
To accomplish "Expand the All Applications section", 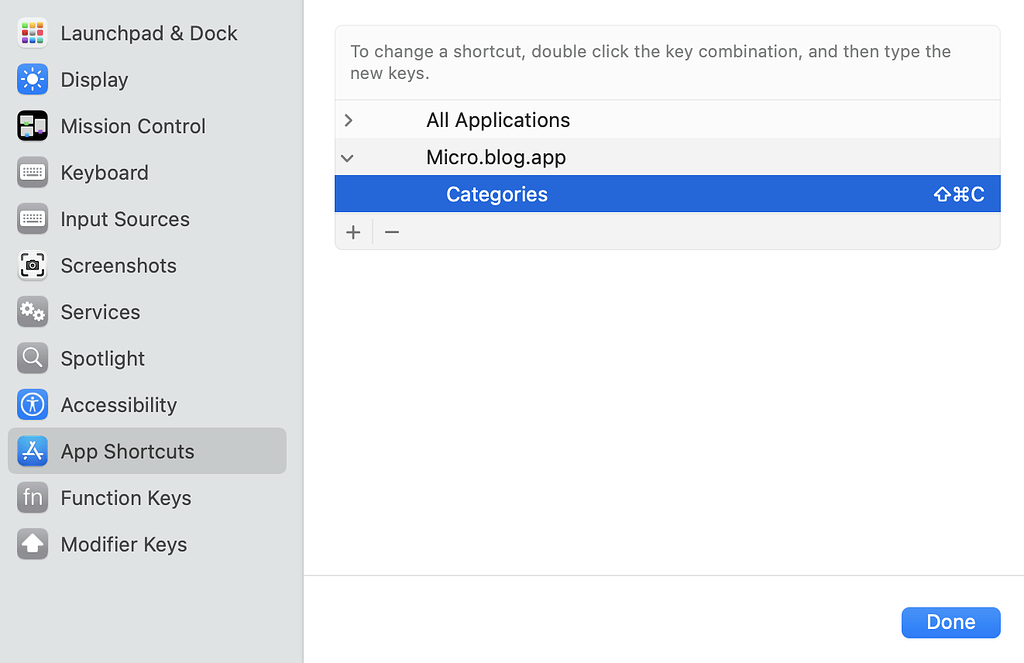I will pyautogui.click(x=348, y=119).
